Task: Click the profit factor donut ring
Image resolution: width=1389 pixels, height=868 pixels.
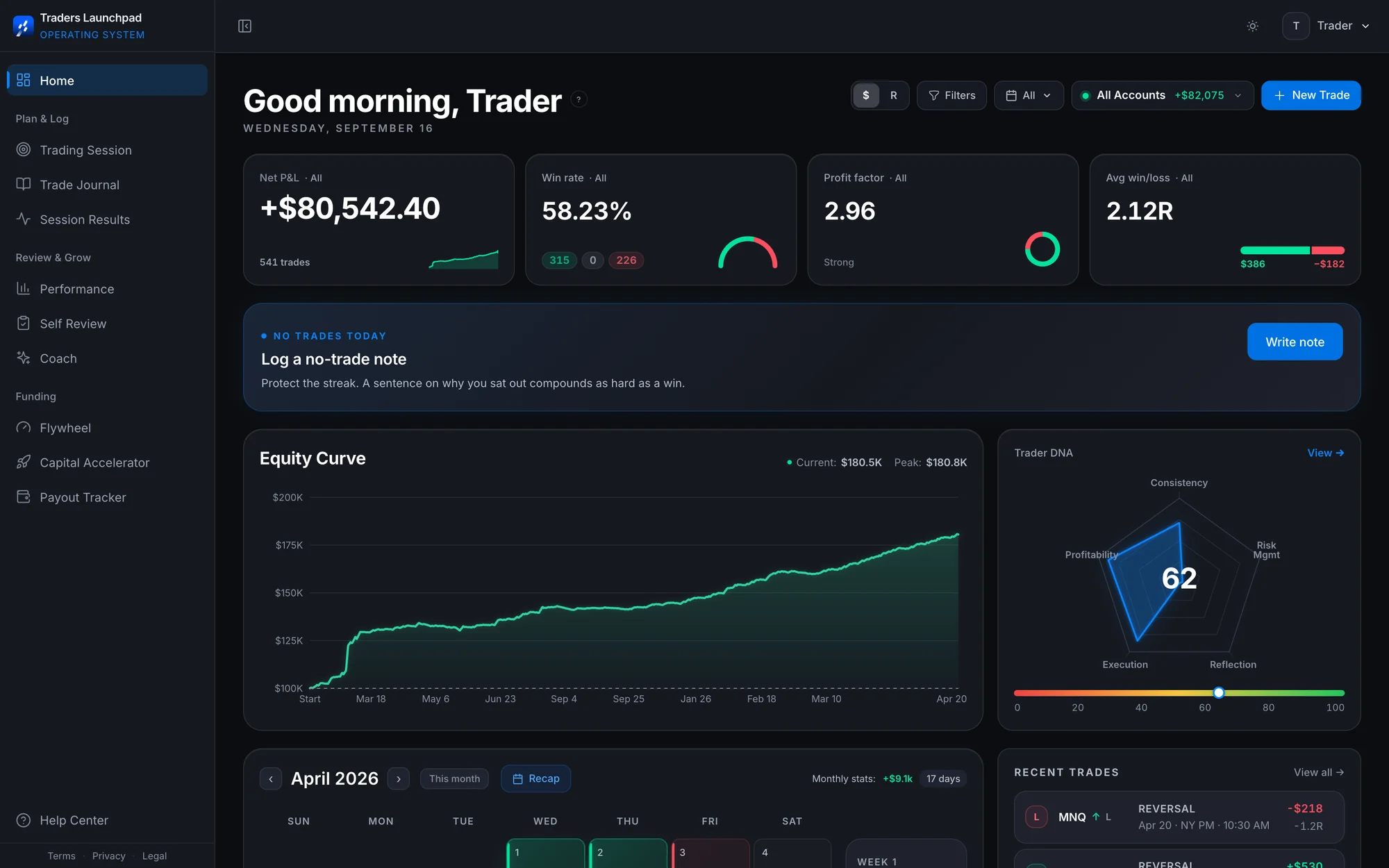Action: click(x=1042, y=249)
